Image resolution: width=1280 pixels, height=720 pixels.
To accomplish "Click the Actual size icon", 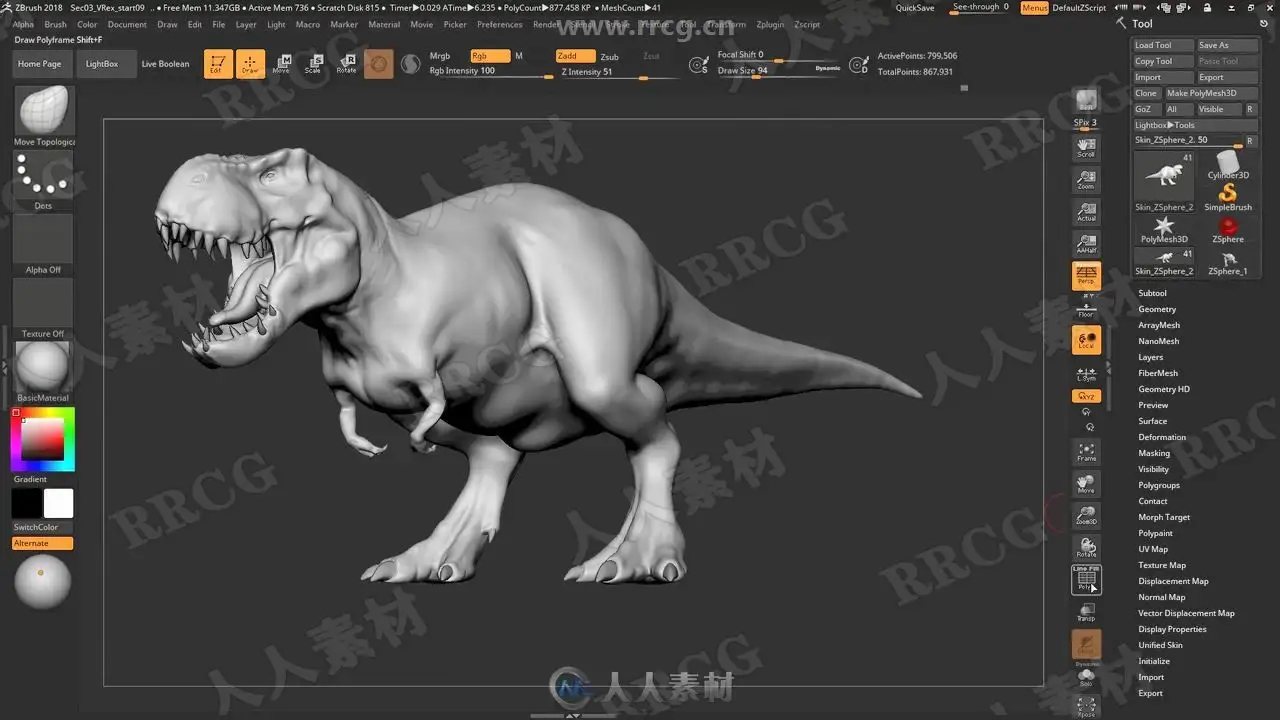I will click(1086, 212).
